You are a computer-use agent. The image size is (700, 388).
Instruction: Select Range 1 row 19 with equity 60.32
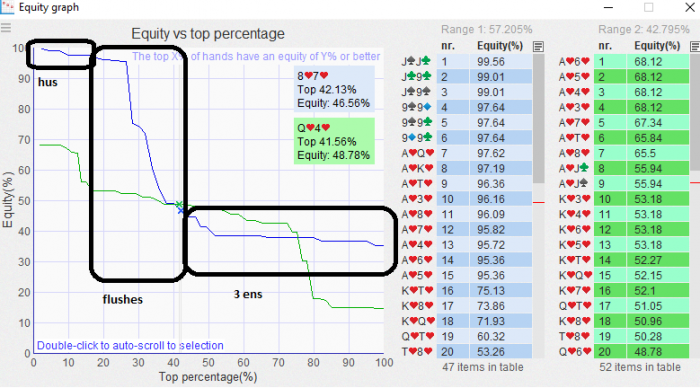coord(466,336)
